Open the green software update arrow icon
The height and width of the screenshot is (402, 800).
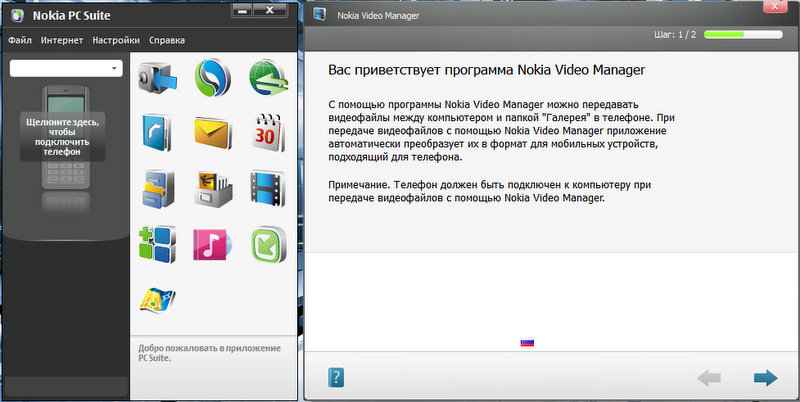268,245
